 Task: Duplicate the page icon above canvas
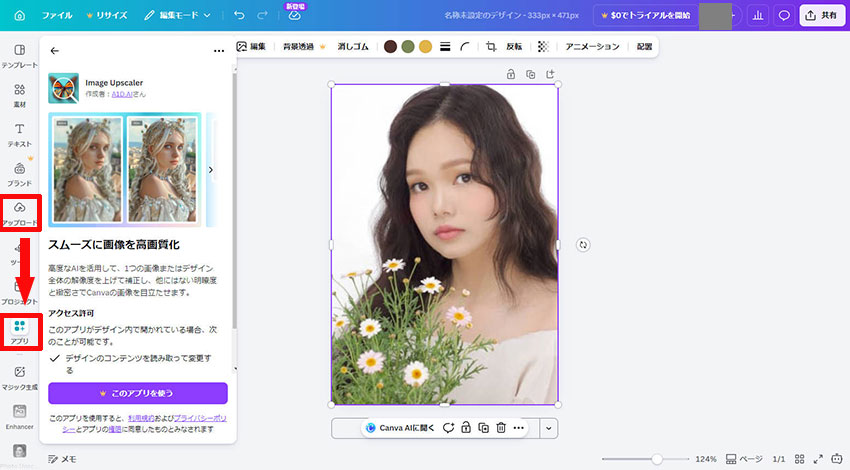[531, 74]
